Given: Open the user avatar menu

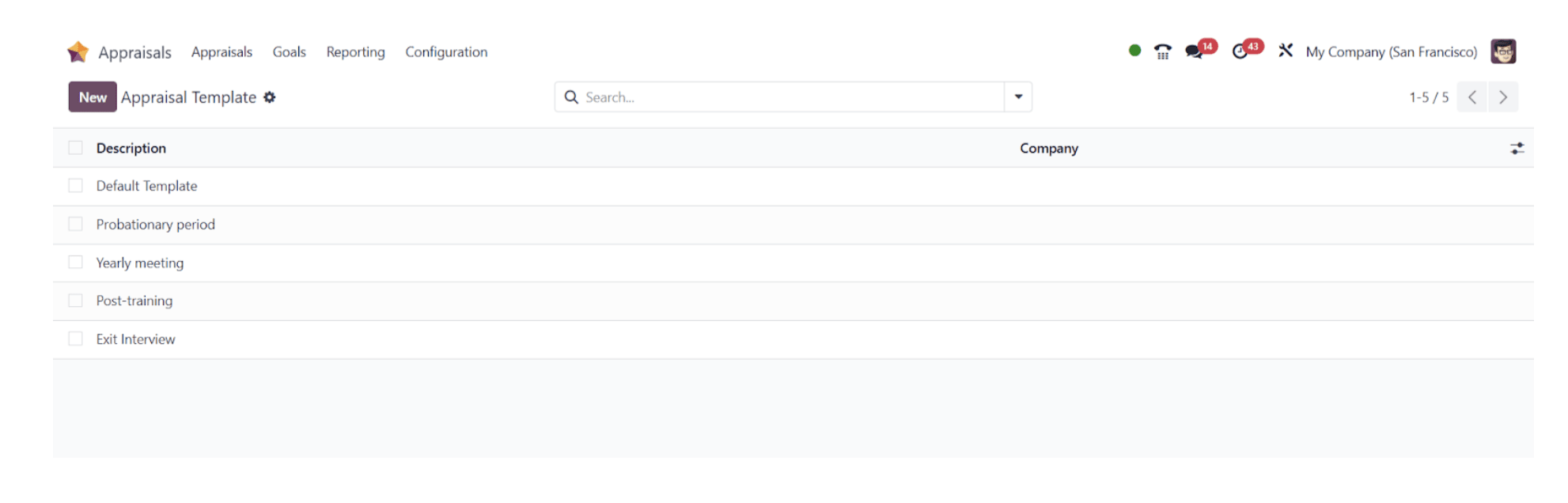Looking at the screenshot, I should tap(1503, 51).
